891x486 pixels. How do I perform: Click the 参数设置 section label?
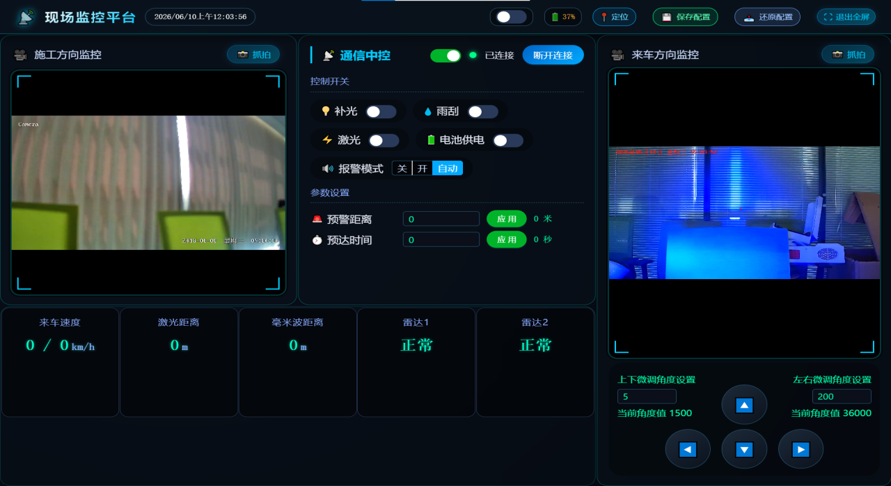330,193
